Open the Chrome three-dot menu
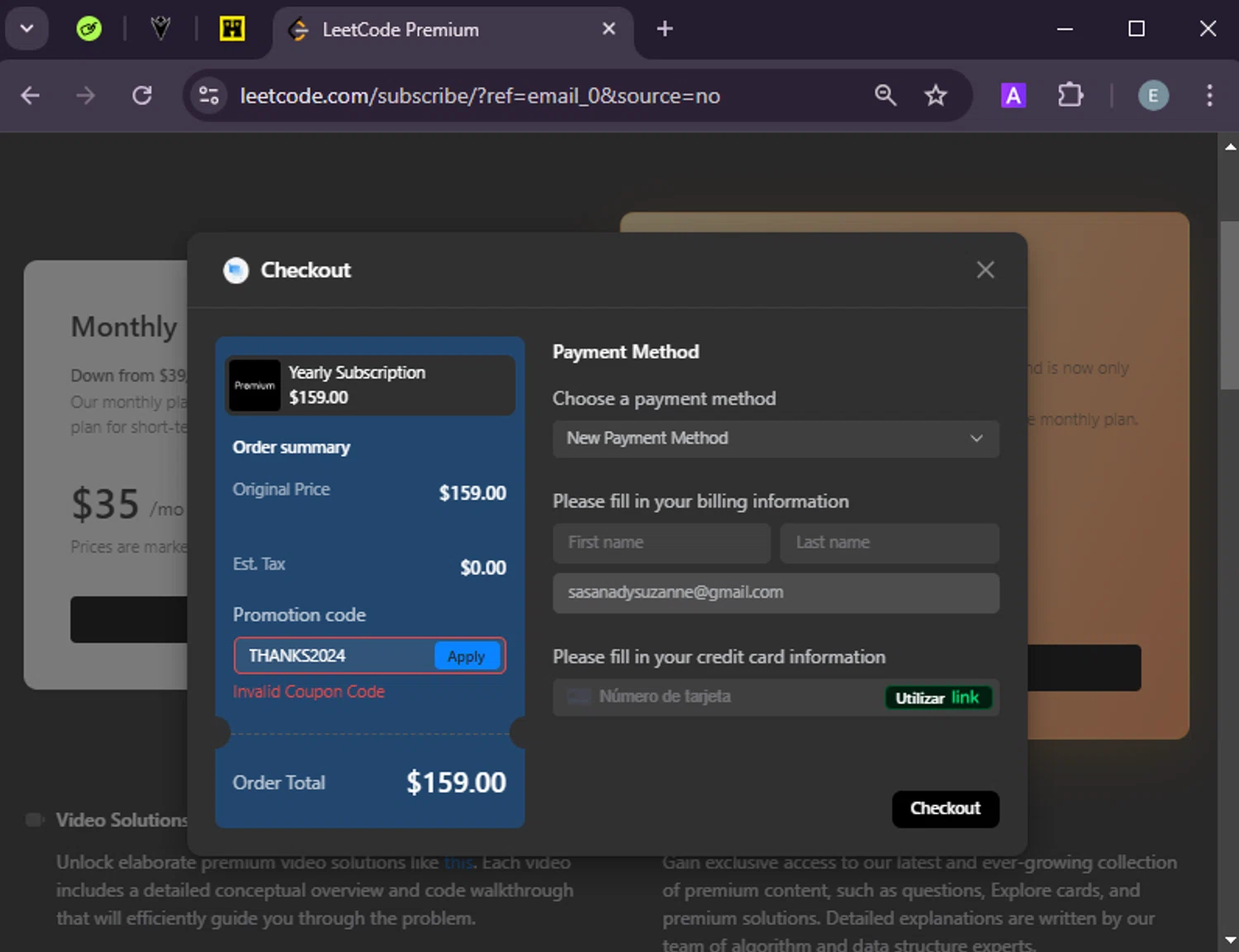 (x=1209, y=96)
